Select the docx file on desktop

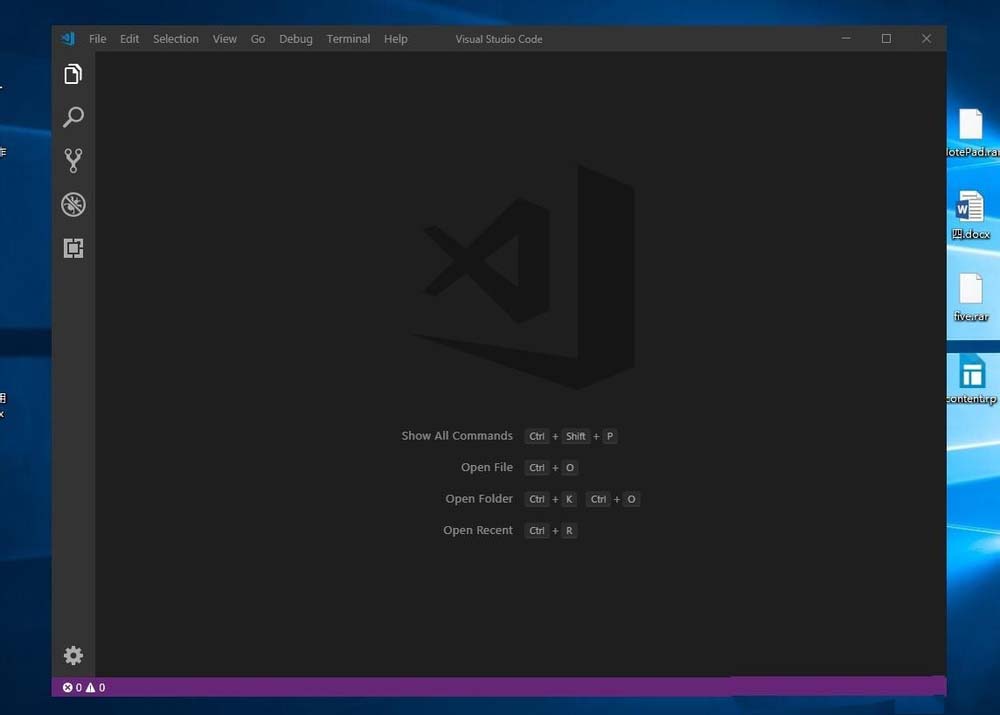click(971, 216)
